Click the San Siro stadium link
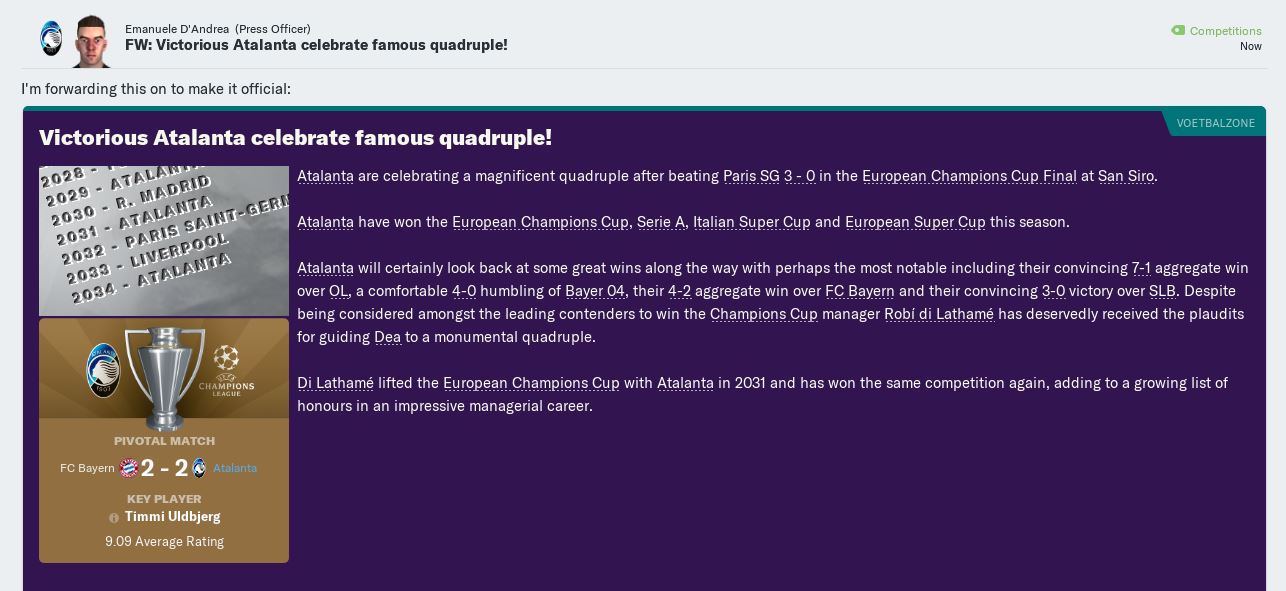 (1126, 176)
